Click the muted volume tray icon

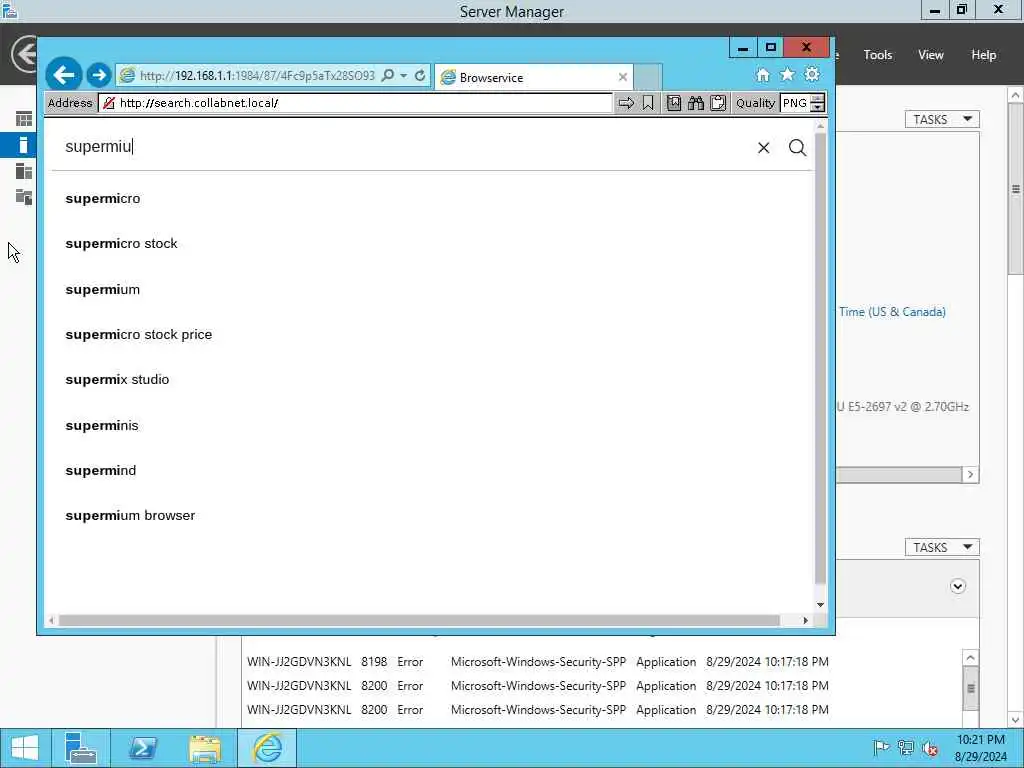pos(930,748)
